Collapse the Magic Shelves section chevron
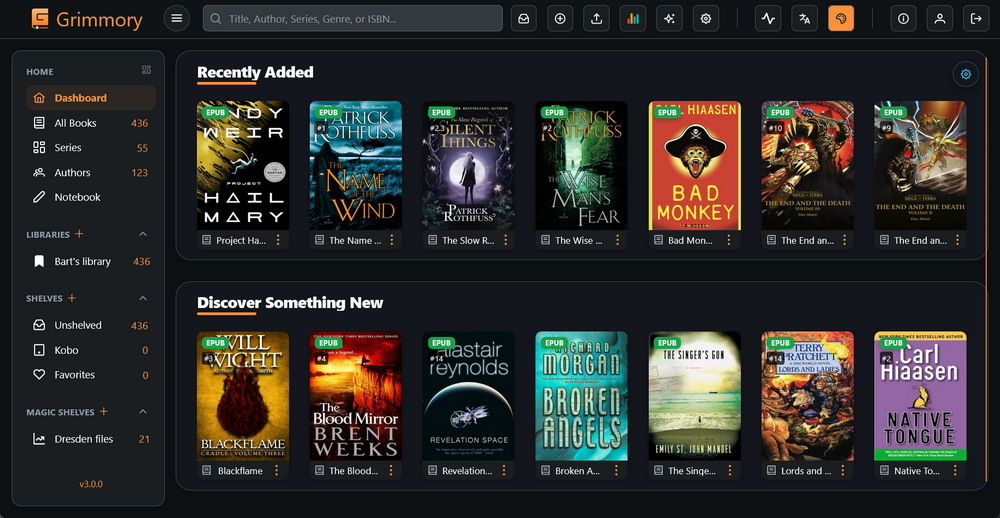Viewport: 1000px width, 518px height. point(143,411)
